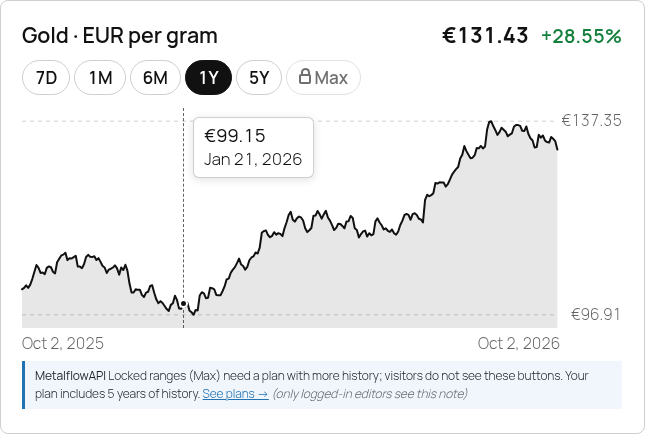Click the vertical dashed crosshair line
645x434 pixels.
tap(183, 218)
